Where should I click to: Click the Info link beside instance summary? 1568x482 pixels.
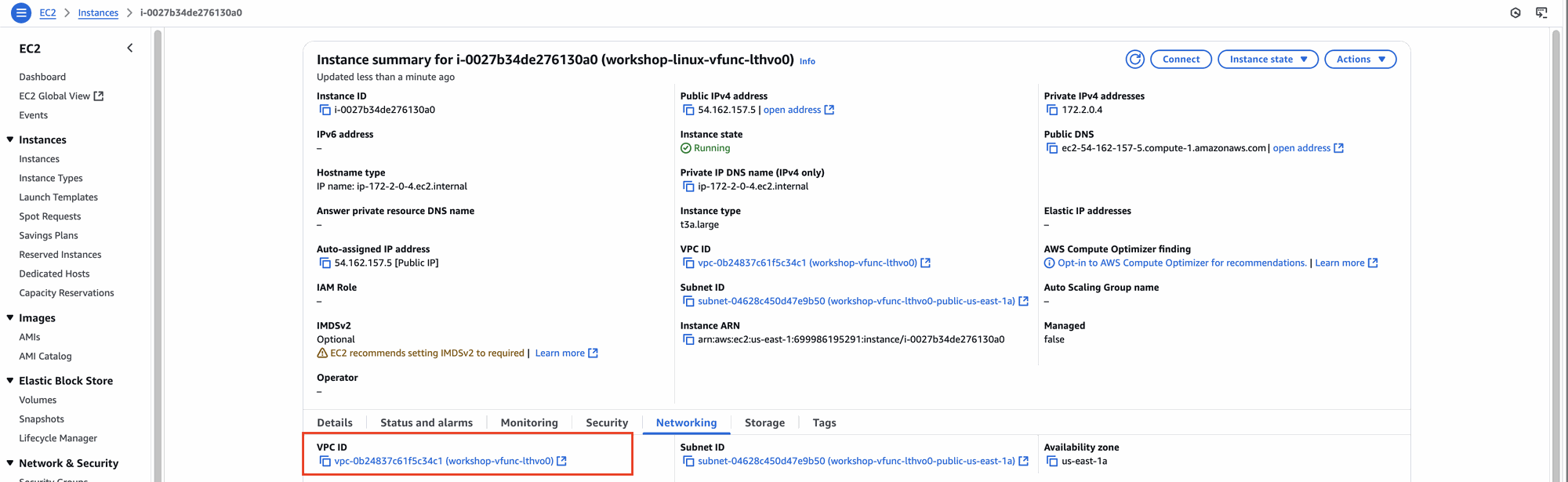(808, 61)
